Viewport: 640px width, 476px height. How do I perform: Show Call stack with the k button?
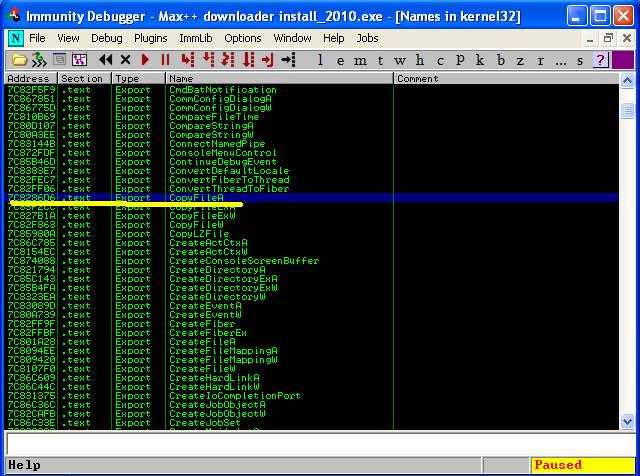(x=480, y=60)
